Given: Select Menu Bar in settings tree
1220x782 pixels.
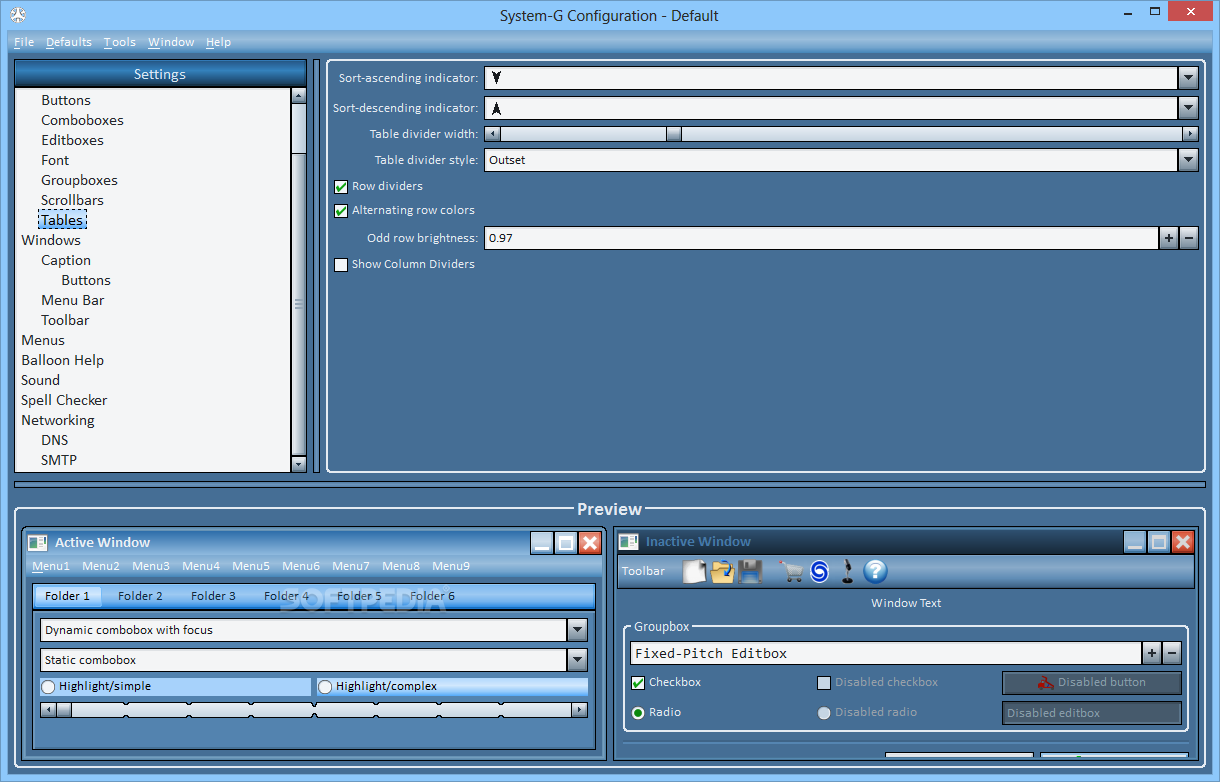Looking at the screenshot, I should coord(72,300).
